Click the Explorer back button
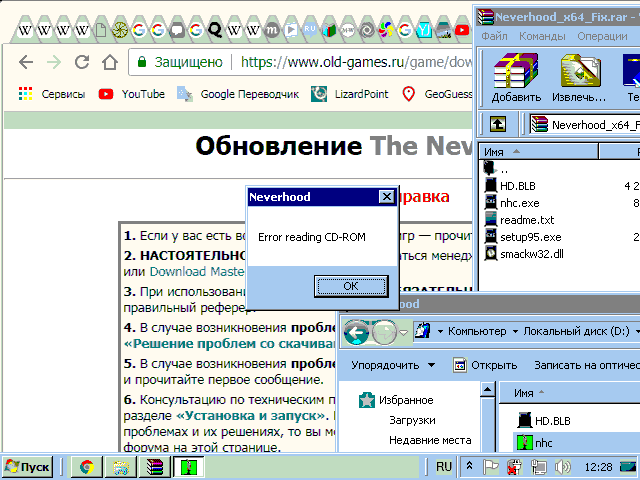The image size is (640, 480). click(356, 333)
